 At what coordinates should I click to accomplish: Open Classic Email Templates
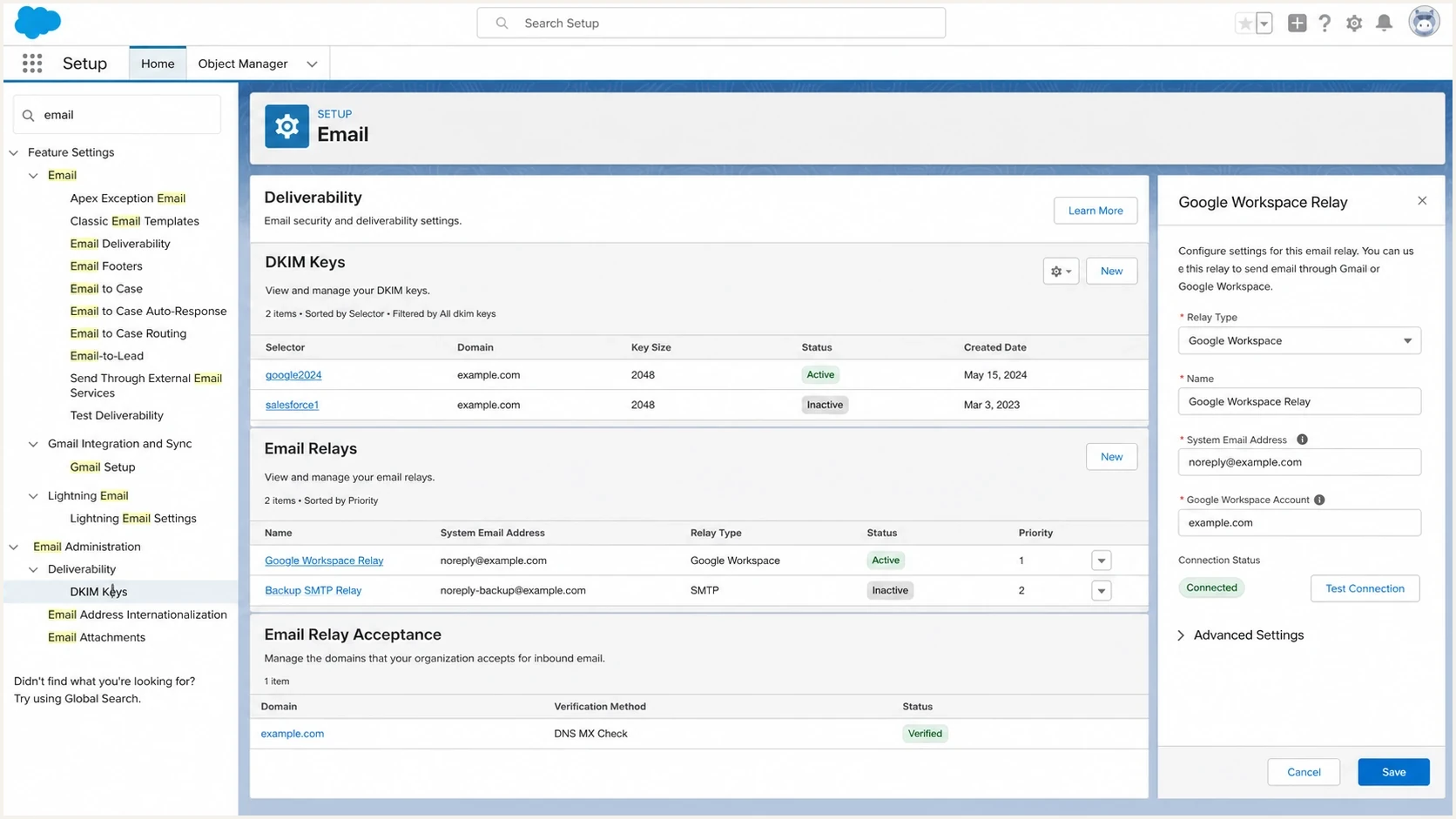point(135,221)
